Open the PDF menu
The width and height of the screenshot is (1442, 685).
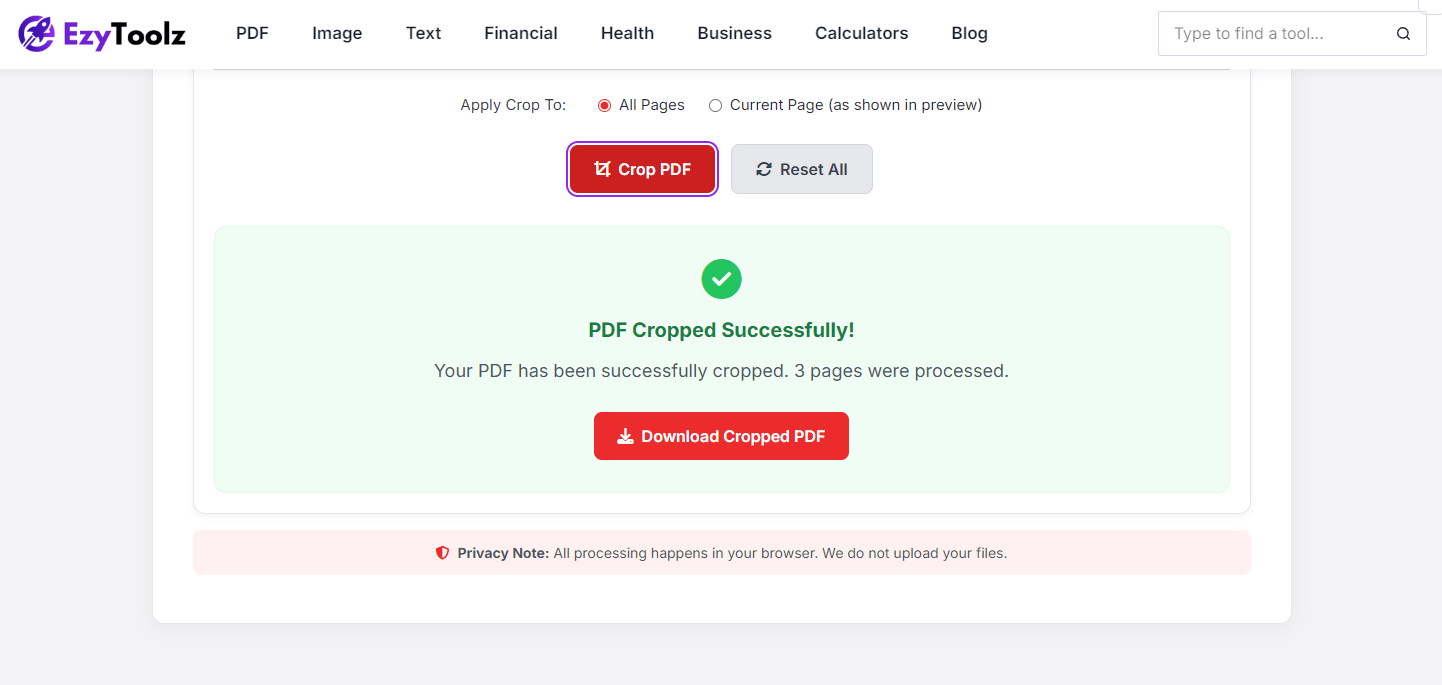251,33
